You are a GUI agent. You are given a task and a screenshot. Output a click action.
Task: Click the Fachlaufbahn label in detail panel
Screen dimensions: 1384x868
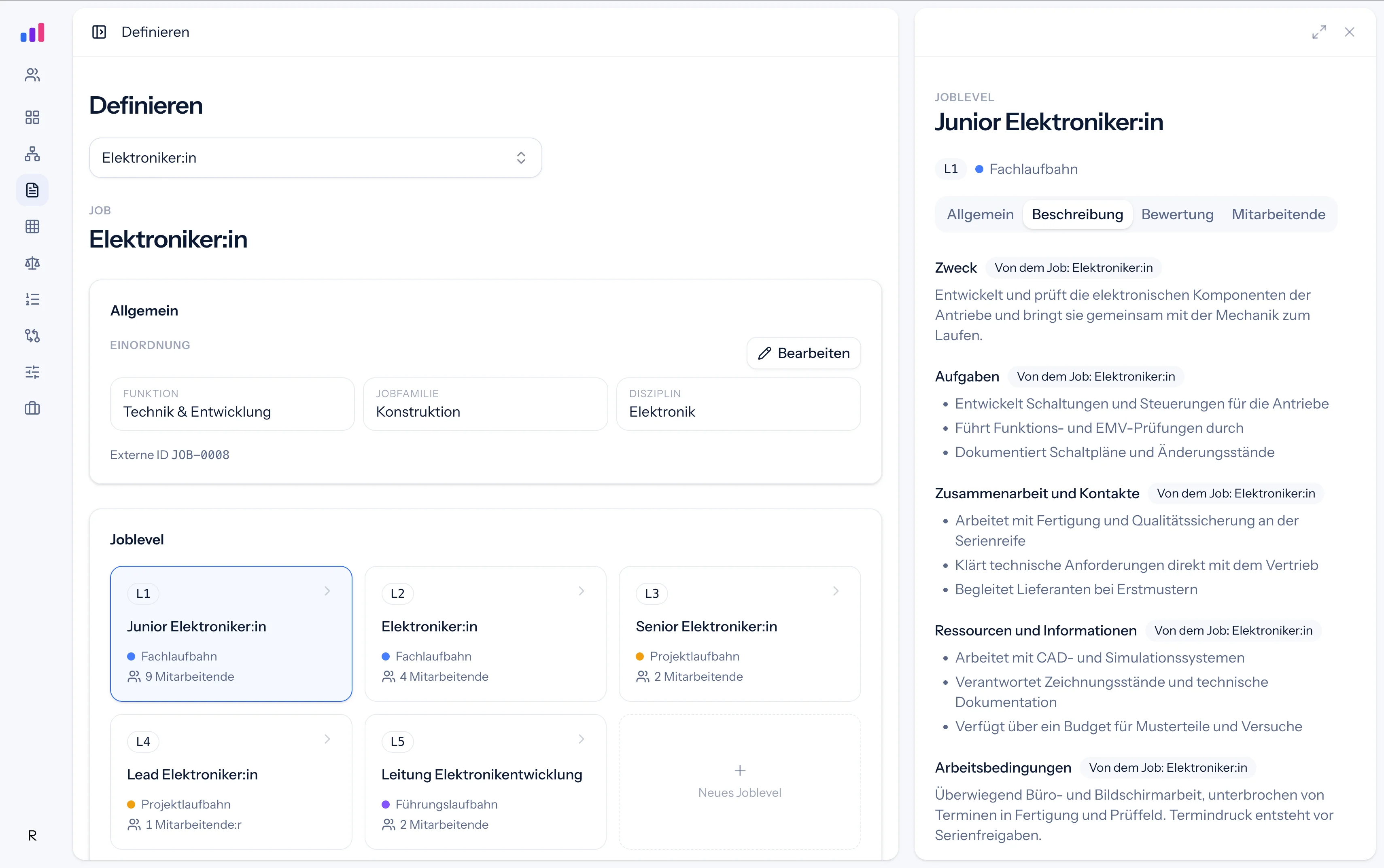(1033, 169)
